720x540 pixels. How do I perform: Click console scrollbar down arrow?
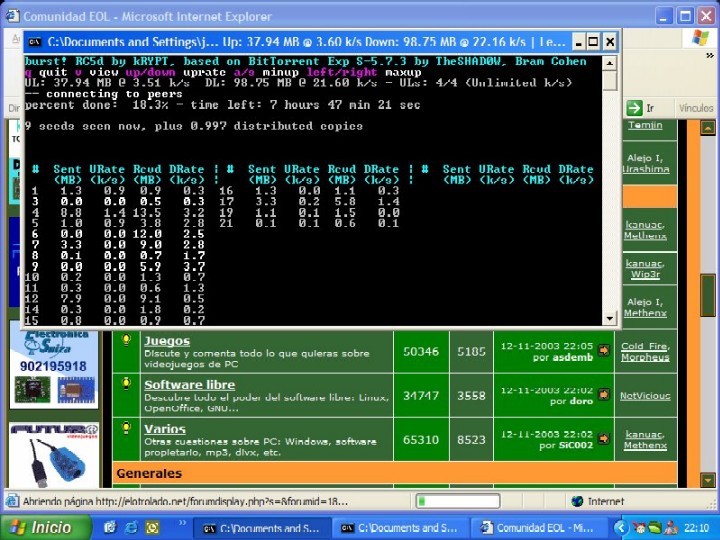609,318
